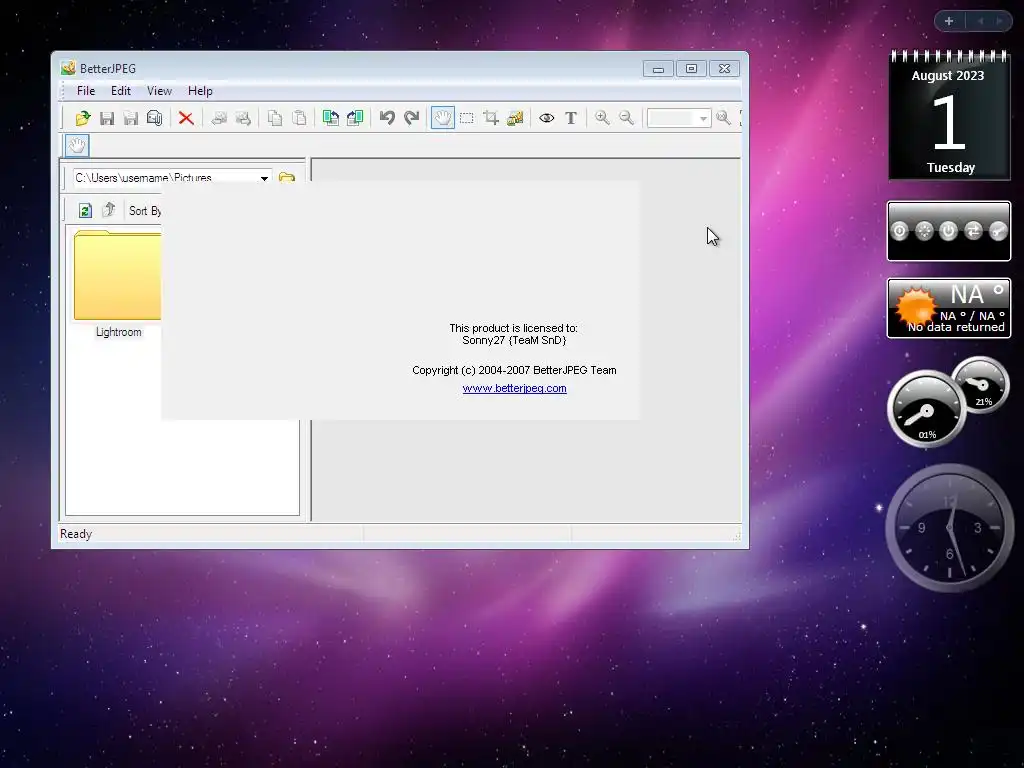Click the C:\Users path field
The image size is (1024, 768).
point(165,177)
